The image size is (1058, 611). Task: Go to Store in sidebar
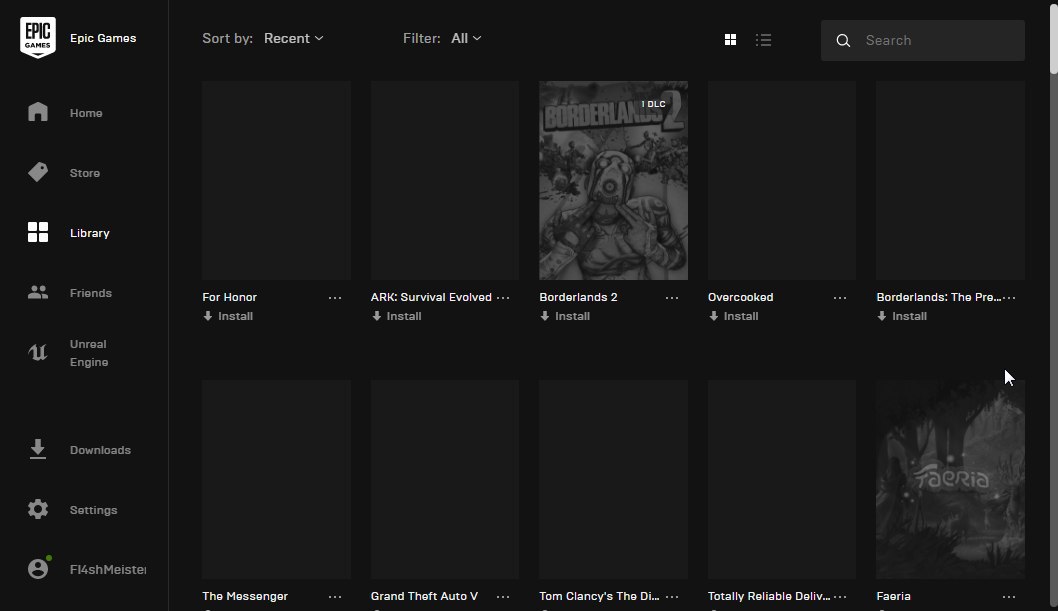point(85,173)
